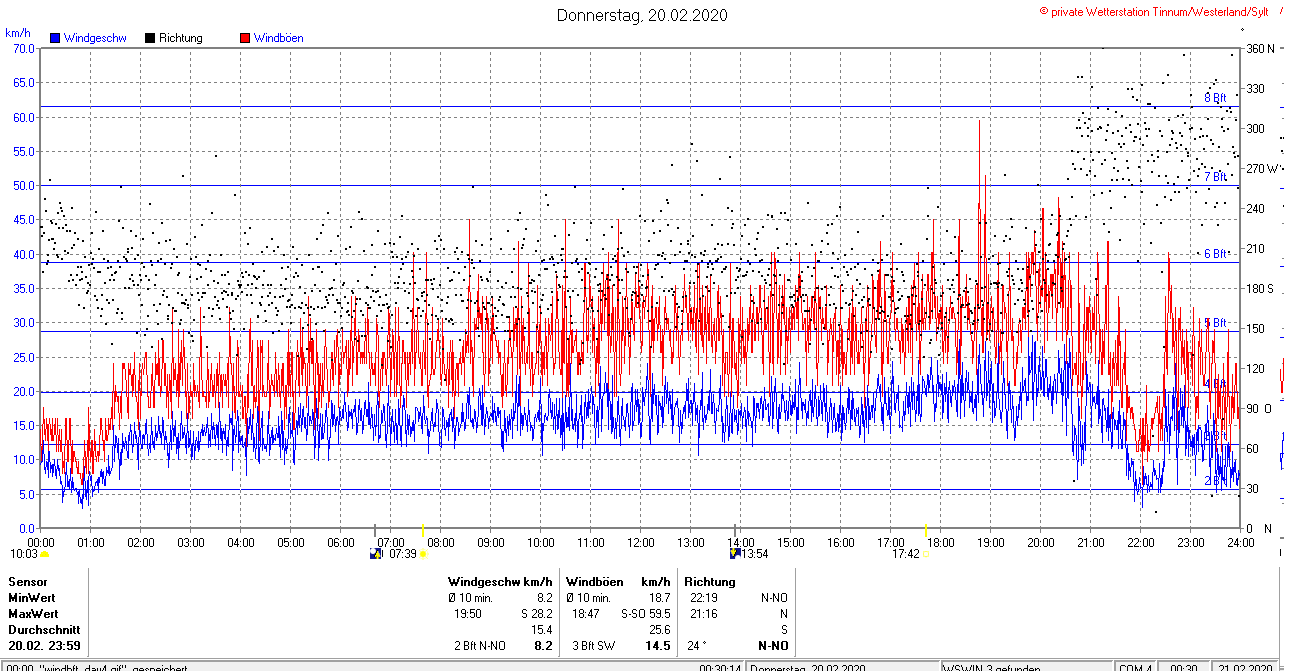The image size is (1310, 671).
Task: Click the 17:42 time label
Action: (x=906, y=553)
